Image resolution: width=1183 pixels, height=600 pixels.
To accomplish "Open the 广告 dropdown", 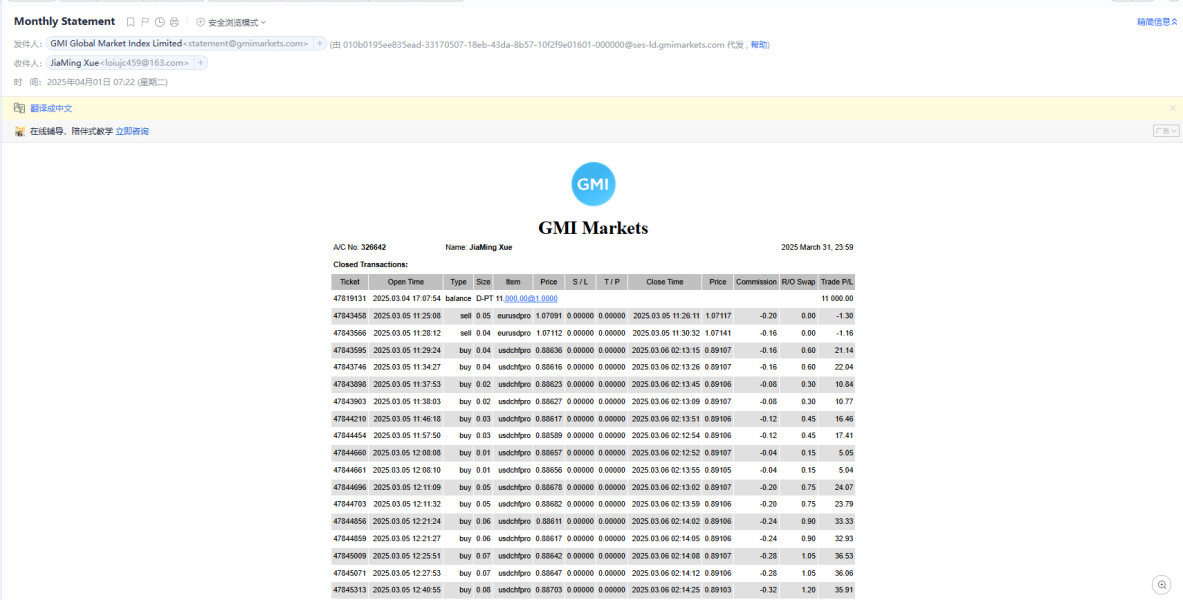I will (x=1166, y=131).
